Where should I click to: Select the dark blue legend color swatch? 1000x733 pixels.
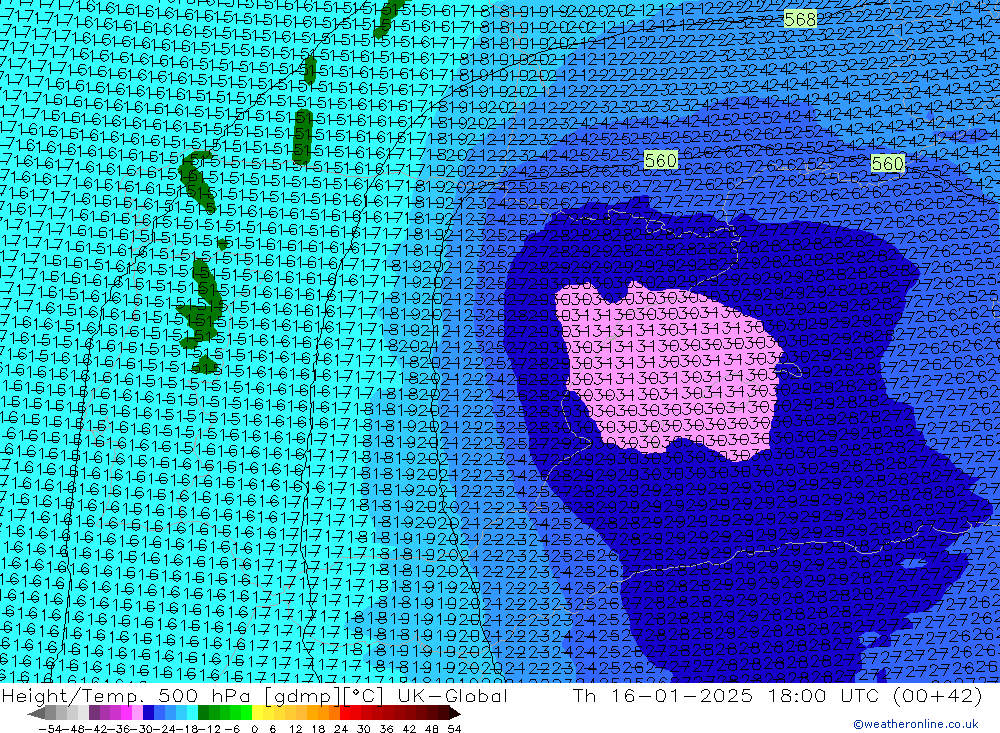[x=149, y=713]
